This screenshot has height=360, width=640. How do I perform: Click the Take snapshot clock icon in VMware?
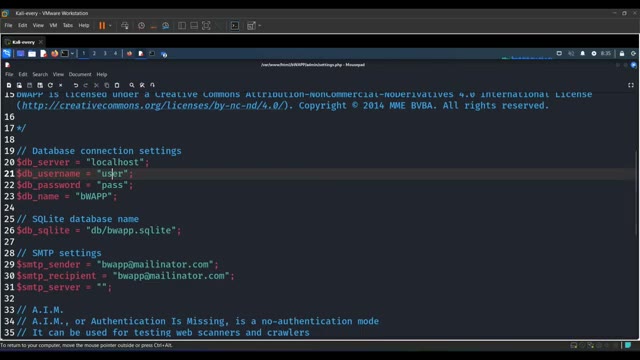tap(141, 26)
